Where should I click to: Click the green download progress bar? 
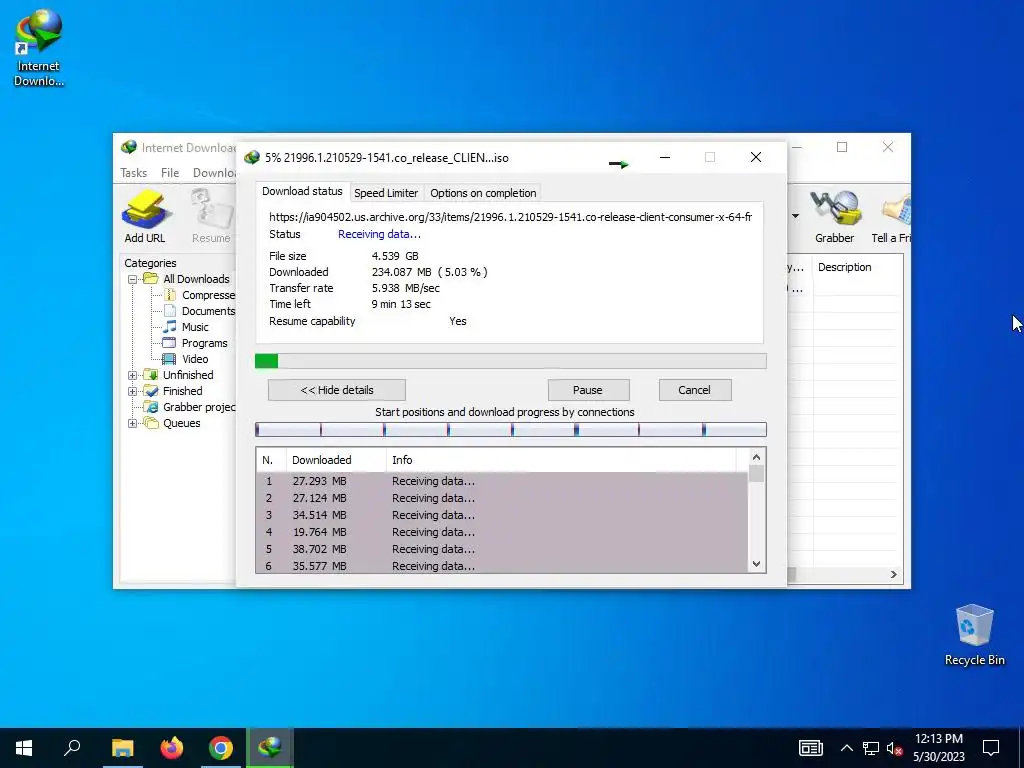coord(511,361)
